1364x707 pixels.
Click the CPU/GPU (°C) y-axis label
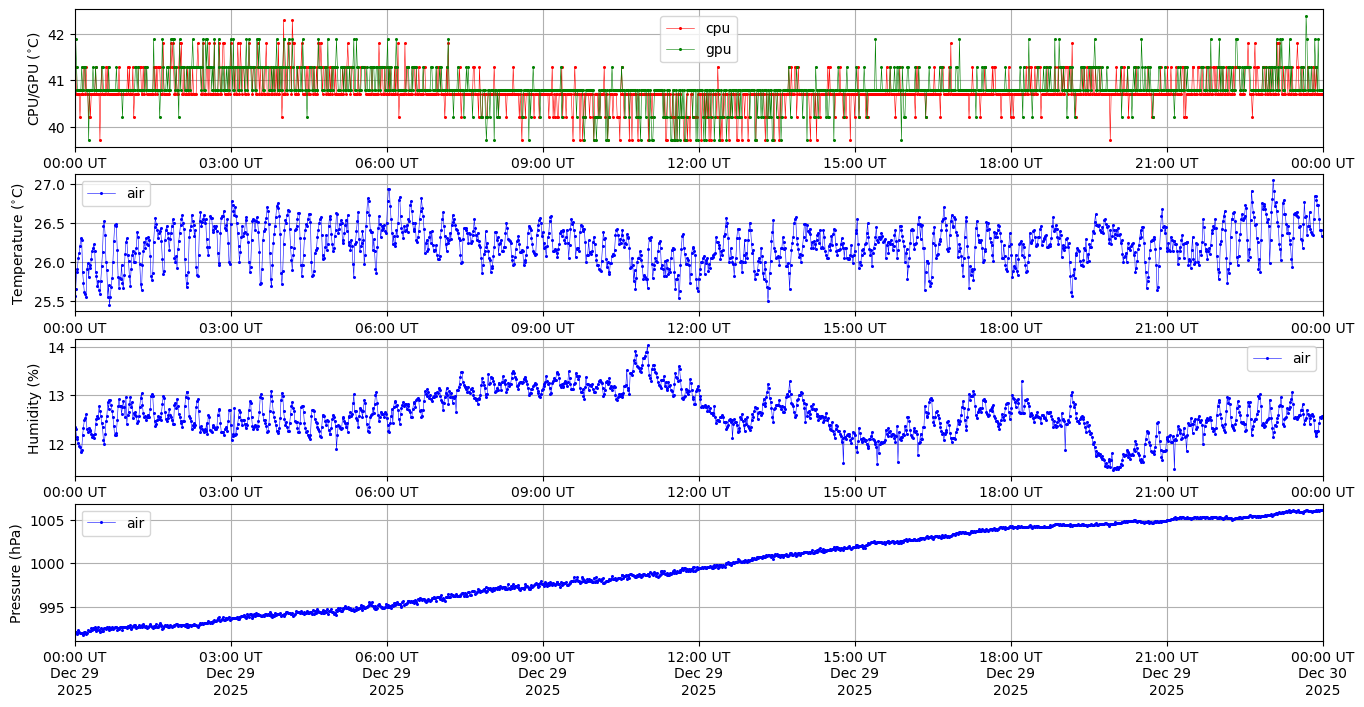pos(34,79)
